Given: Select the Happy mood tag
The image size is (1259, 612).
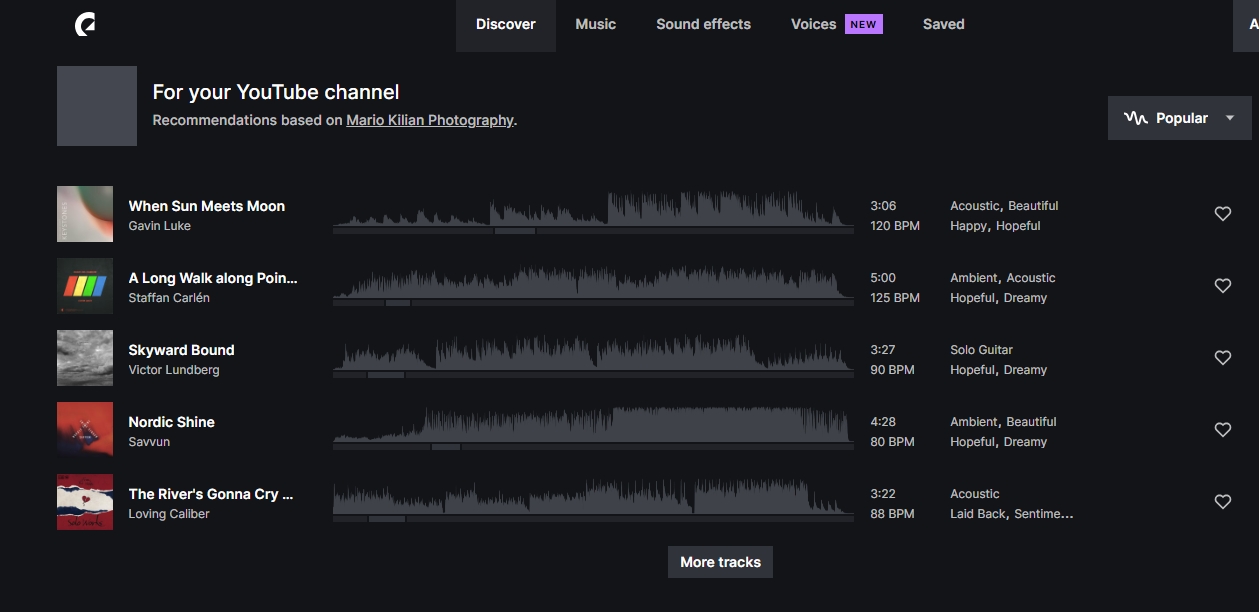Looking at the screenshot, I should click(x=968, y=226).
